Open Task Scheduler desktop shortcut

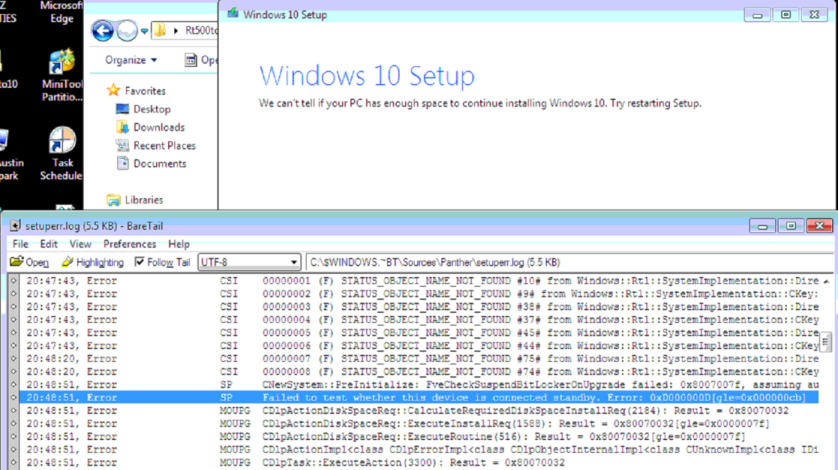pos(62,154)
